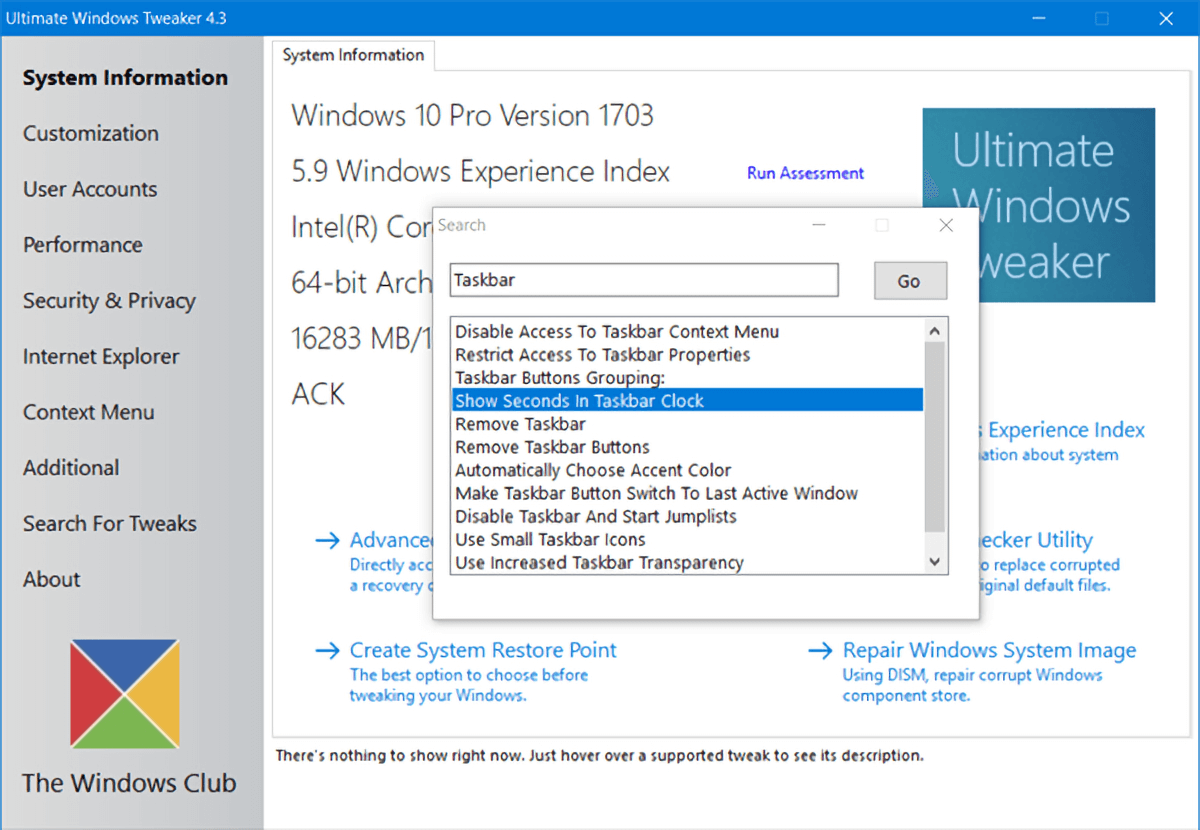This screenshot has height=830, width=1200.
Task: Click the results list down arrow
Action: (935, 563)
